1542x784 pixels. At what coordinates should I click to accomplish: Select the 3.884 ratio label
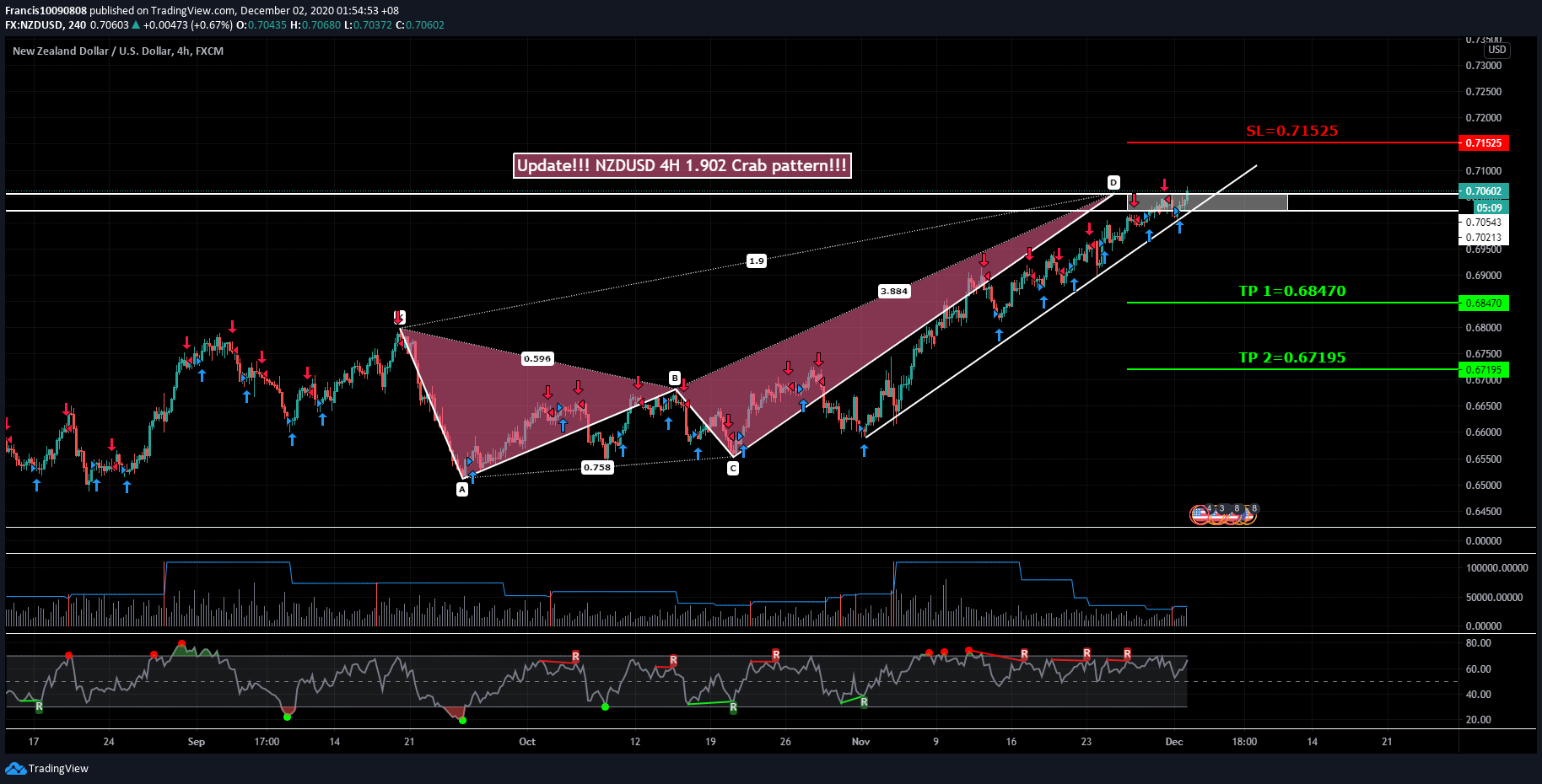click(x=894, y=291)
